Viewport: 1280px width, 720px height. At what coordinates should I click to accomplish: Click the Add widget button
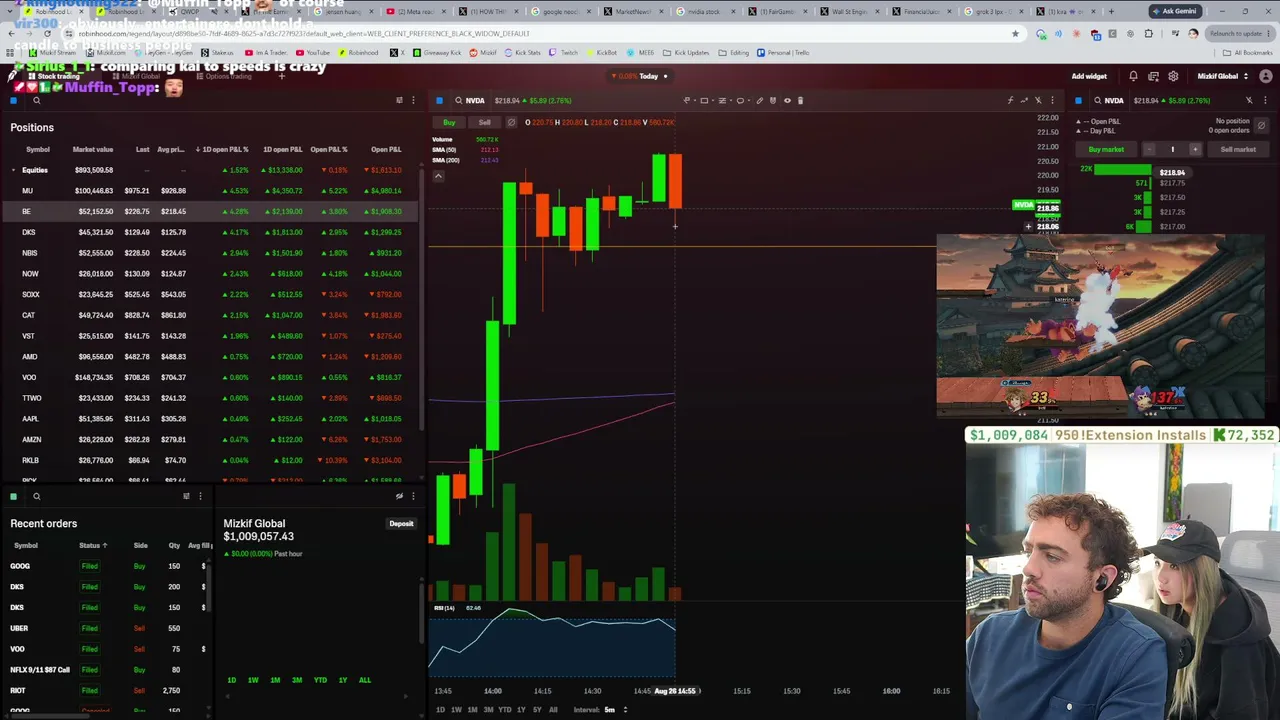pyautogui.click(x=1089, y=76)
